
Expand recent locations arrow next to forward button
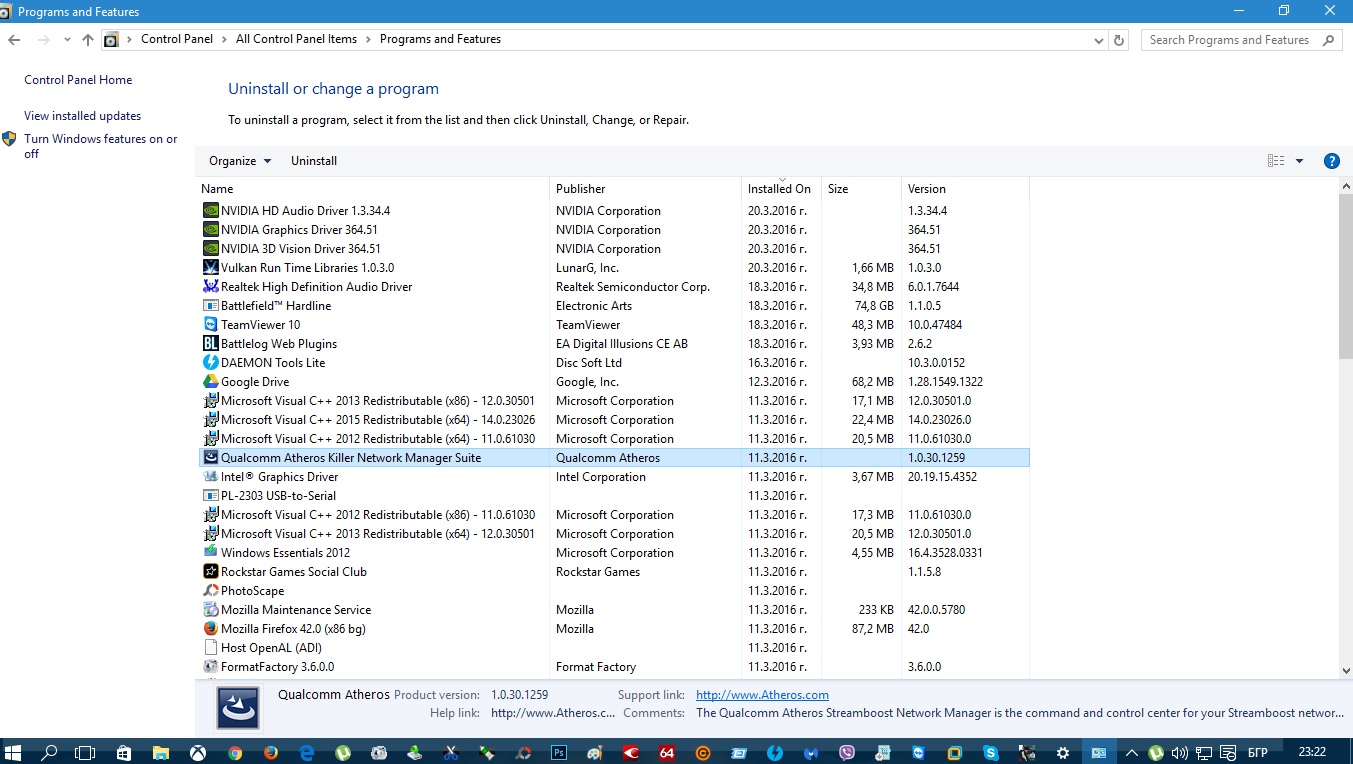(x=67, y=40)
